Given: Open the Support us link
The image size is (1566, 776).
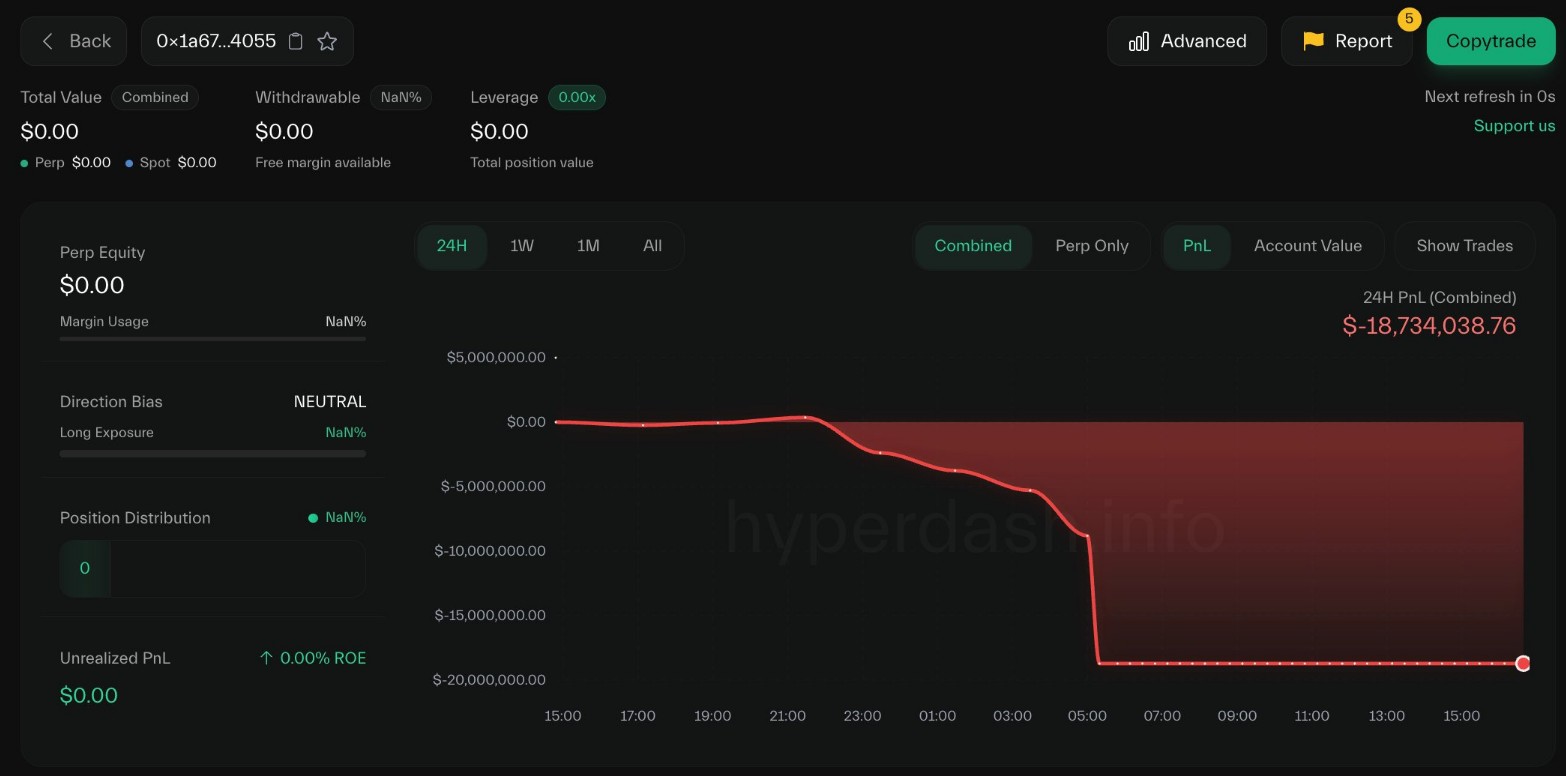Looking at the screenshot, I should 1514,125.
